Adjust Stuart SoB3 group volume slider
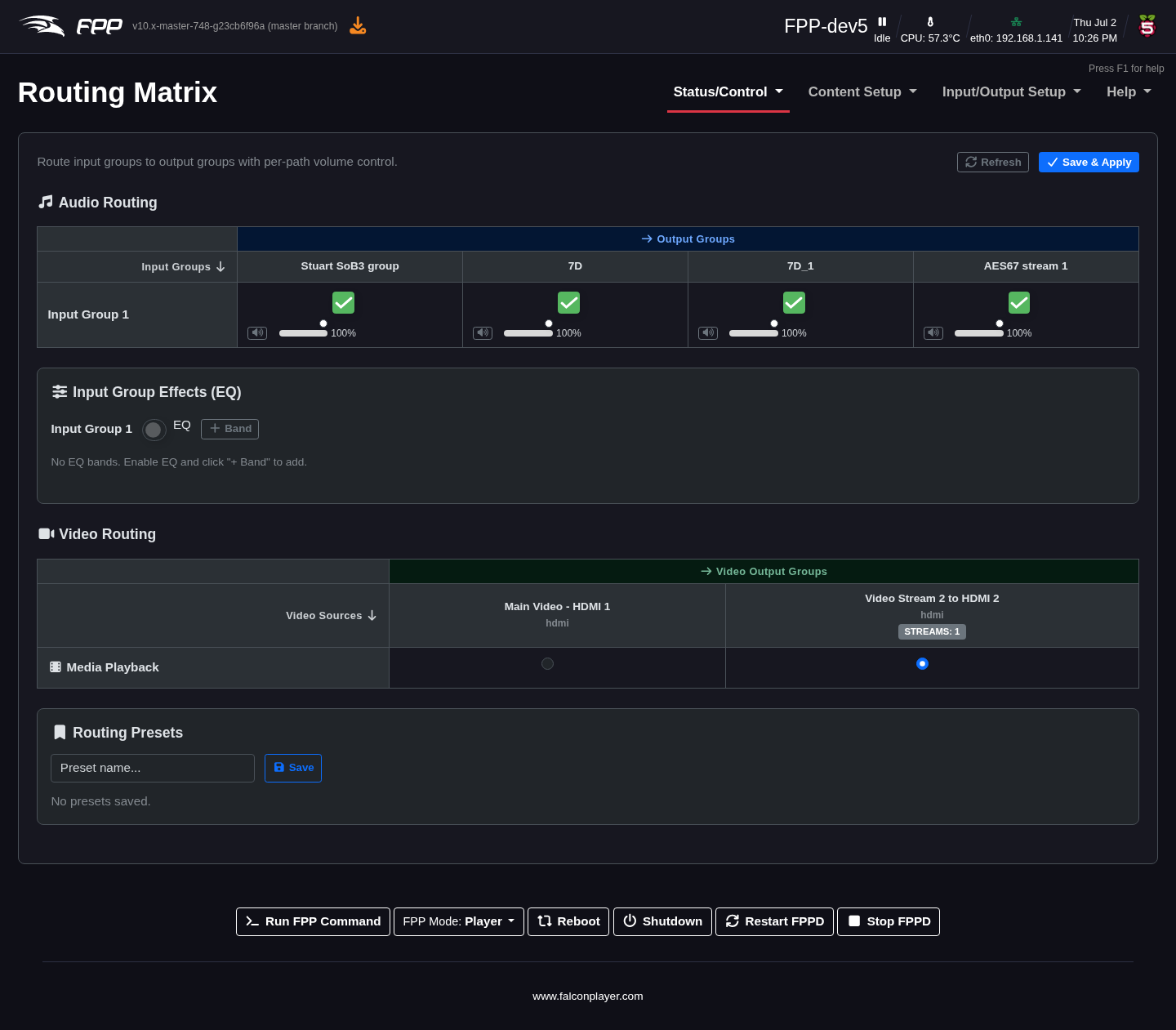The width and height of the screenshot is (1176, 1030). click(303, 332)
